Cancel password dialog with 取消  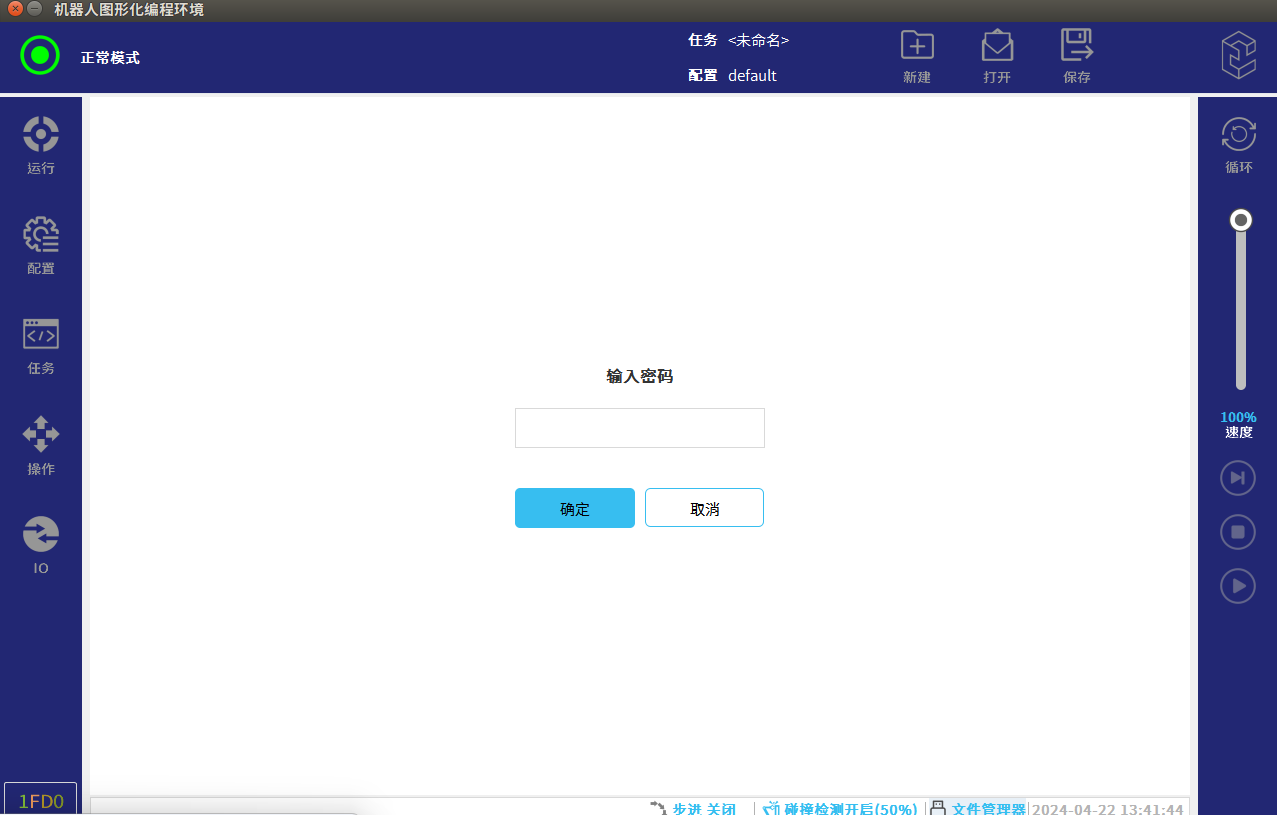704,508
